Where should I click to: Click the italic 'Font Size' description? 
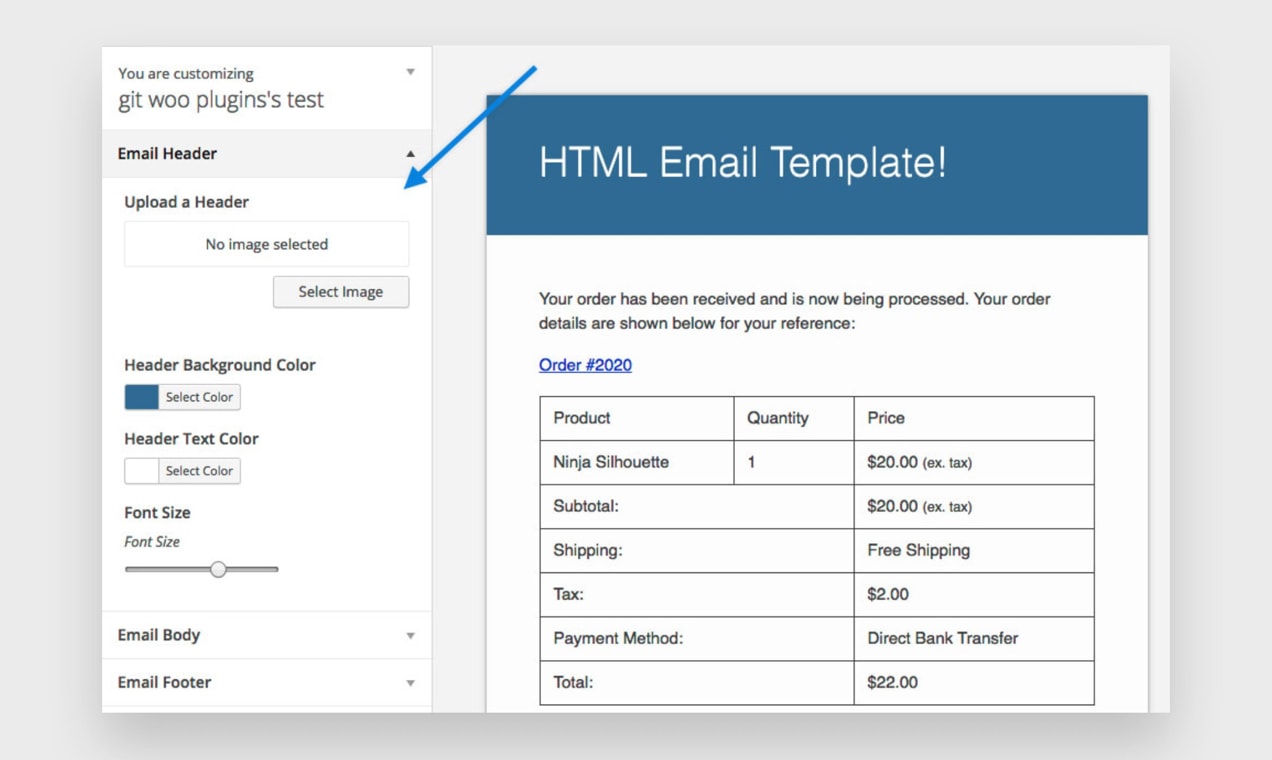pos(152,542)
